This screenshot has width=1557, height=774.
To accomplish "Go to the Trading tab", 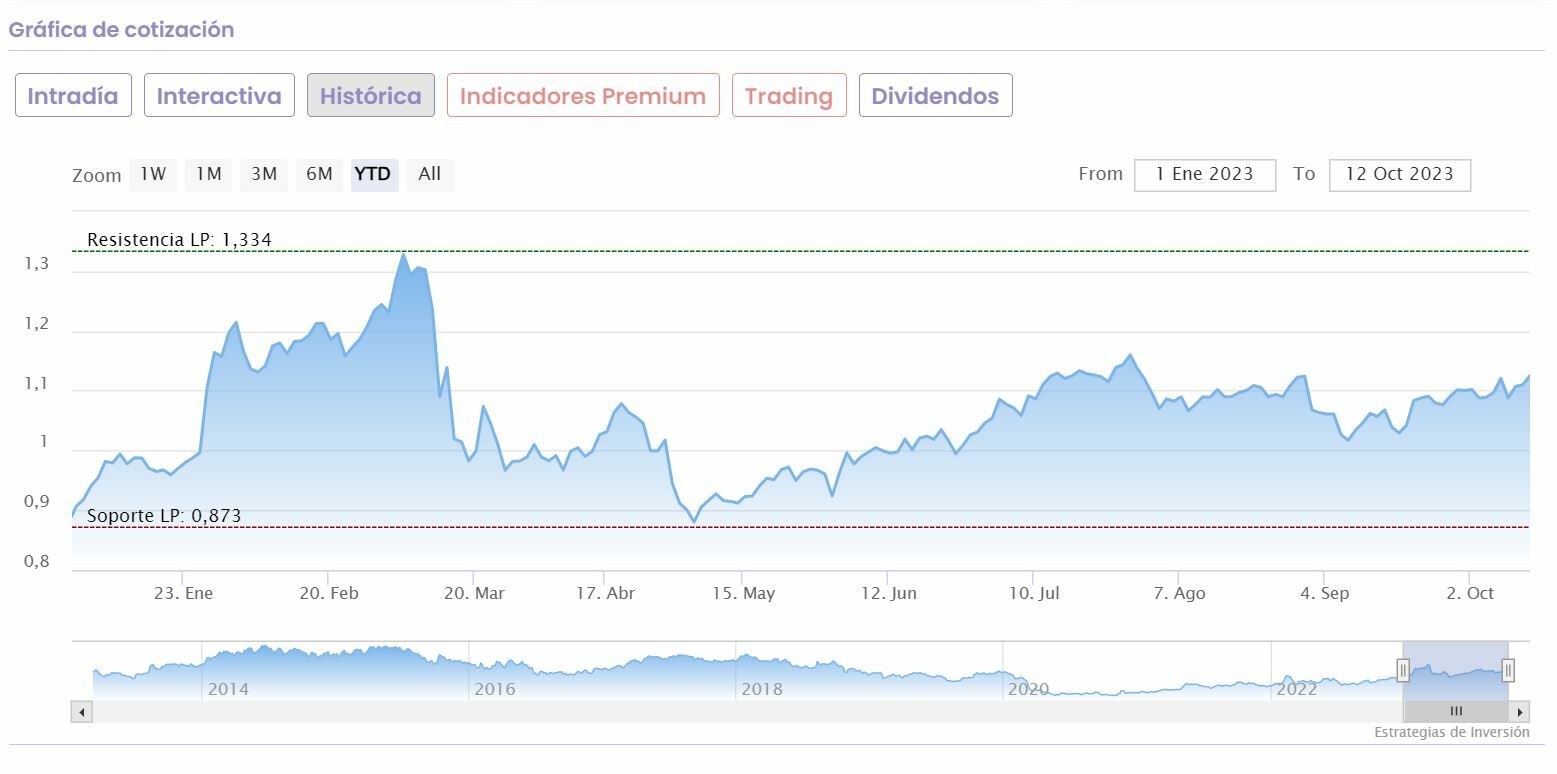I will [x=789, y=96].
